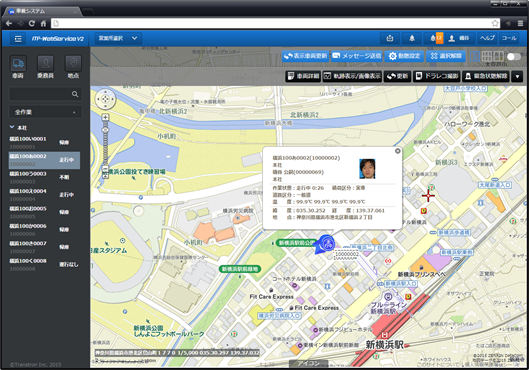Toggle the switch at toolbar right end

coord(513,56)
